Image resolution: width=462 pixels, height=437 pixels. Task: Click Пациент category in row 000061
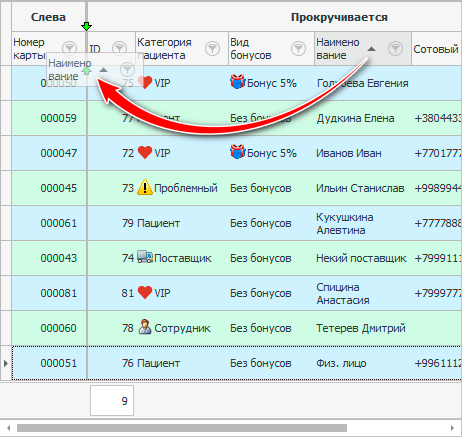[x=158, y=223]
